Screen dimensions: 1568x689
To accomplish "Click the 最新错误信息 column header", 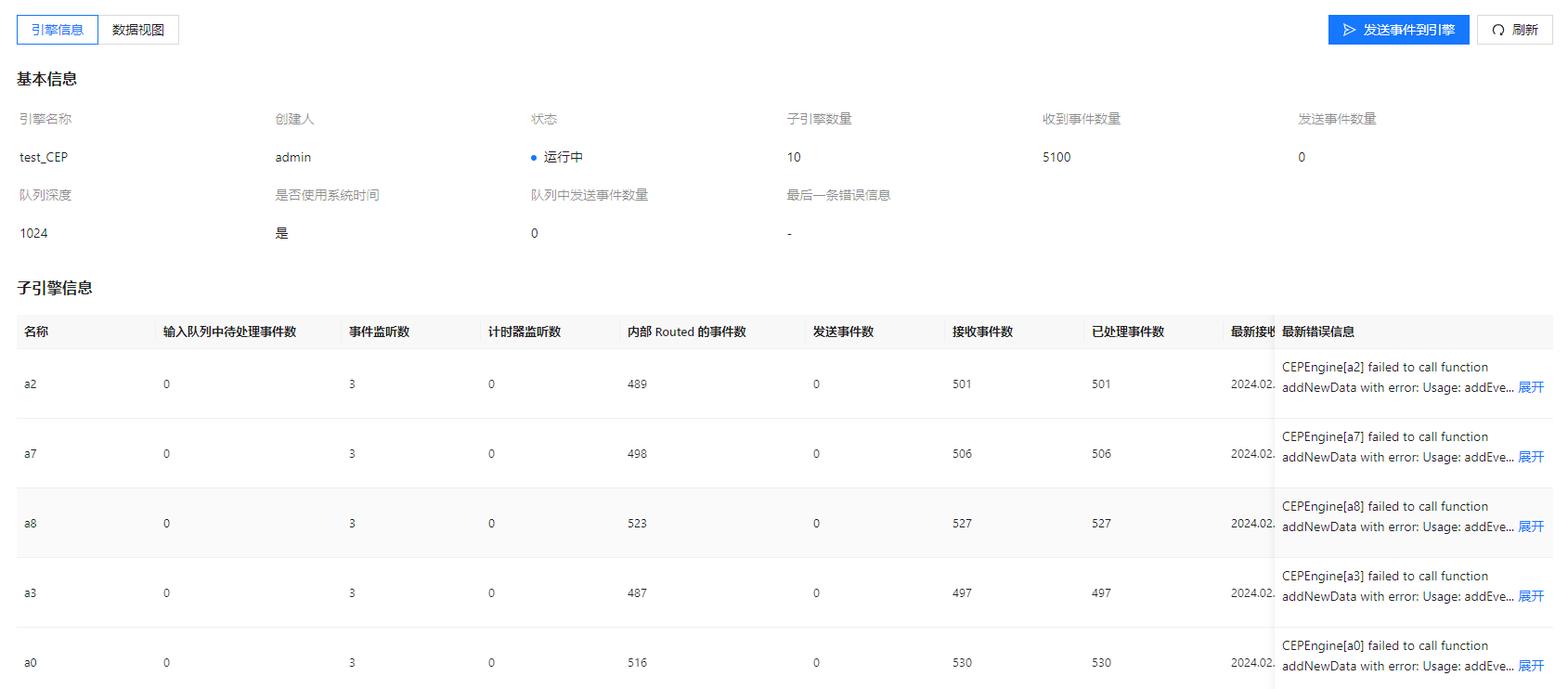I will point(1317,331).
